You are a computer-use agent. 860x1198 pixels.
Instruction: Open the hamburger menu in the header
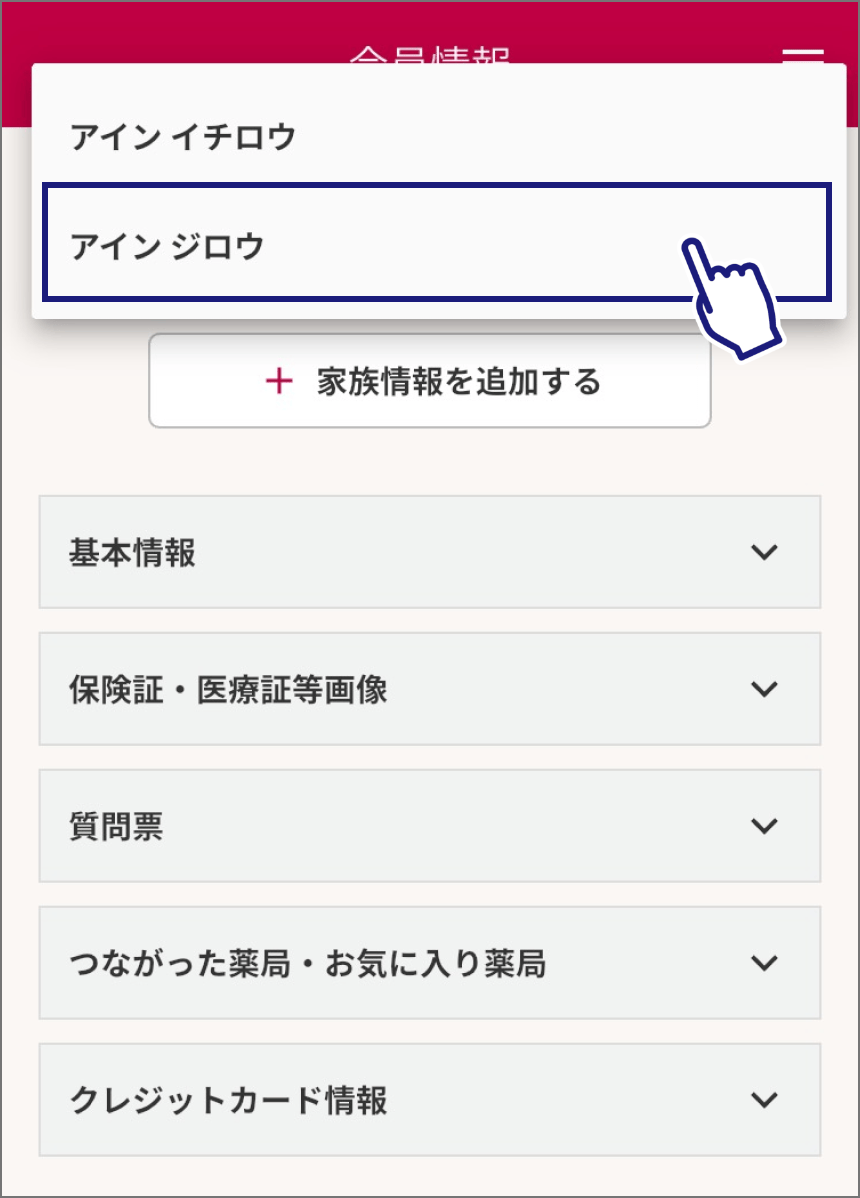[x=802, y=53]
